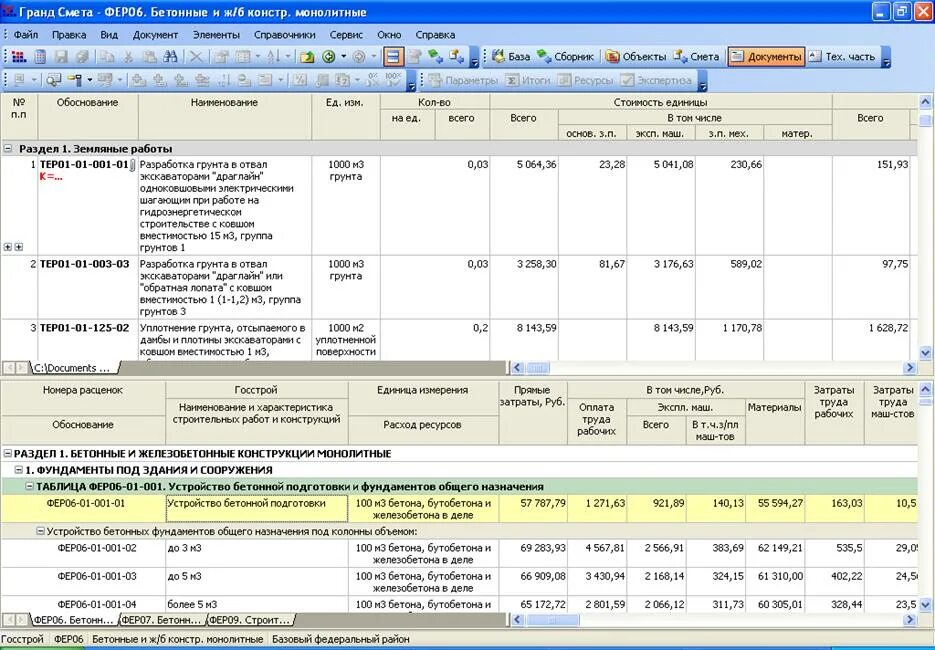This screenshot has width=935, height=650.
Task: Open the Элементы menu
Action: 216,35
